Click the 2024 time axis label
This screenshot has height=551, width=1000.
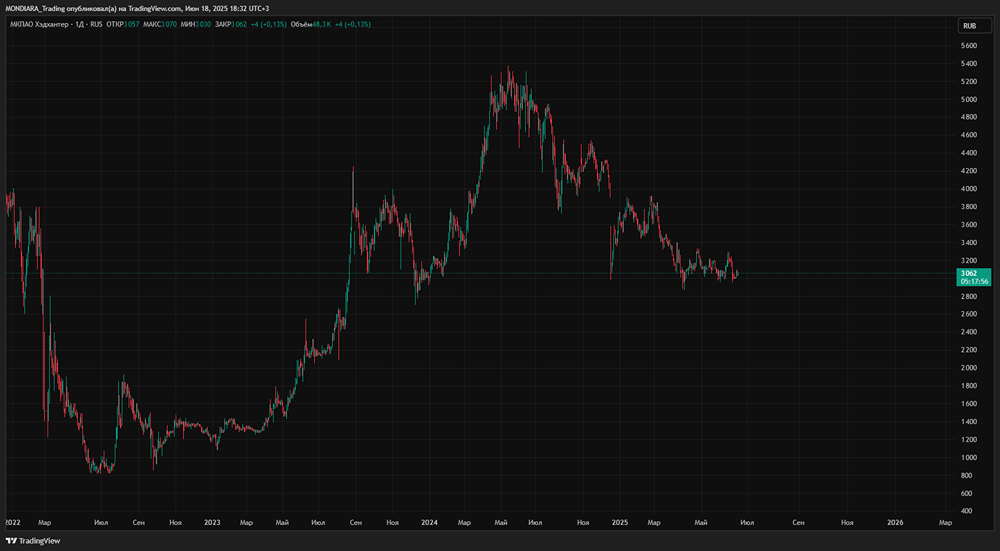[x=429, y=522]
